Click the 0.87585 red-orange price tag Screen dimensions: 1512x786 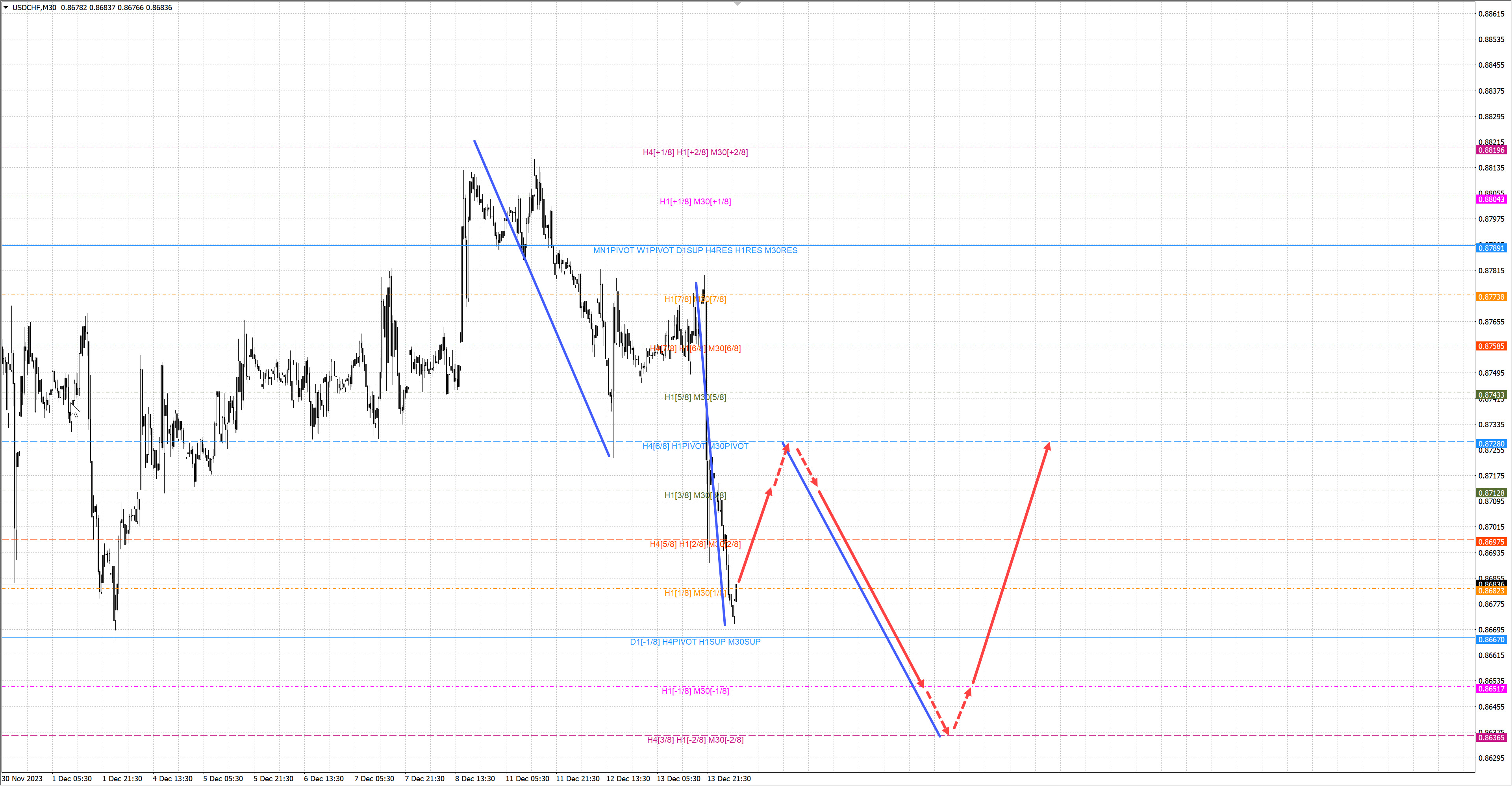pos(1491,346)
